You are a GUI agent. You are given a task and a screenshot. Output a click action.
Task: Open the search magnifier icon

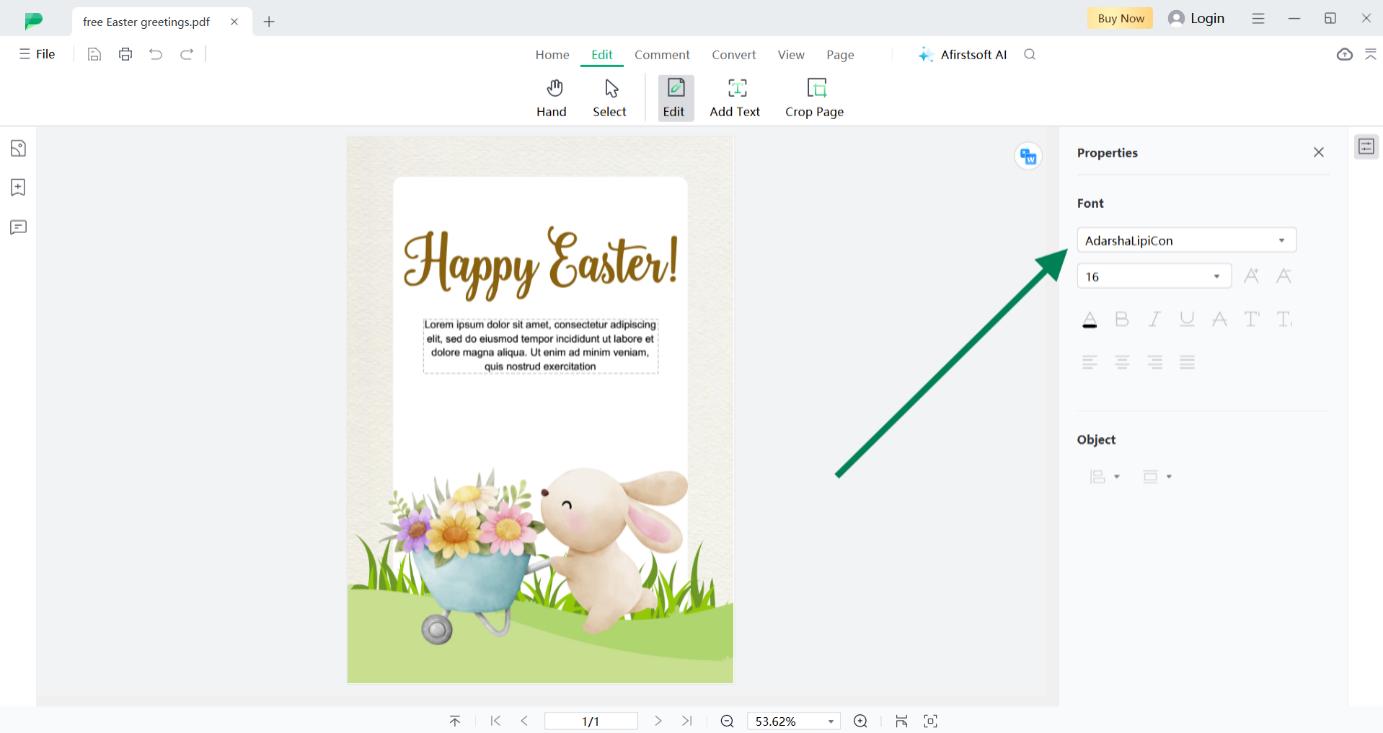pos(1030,54)
